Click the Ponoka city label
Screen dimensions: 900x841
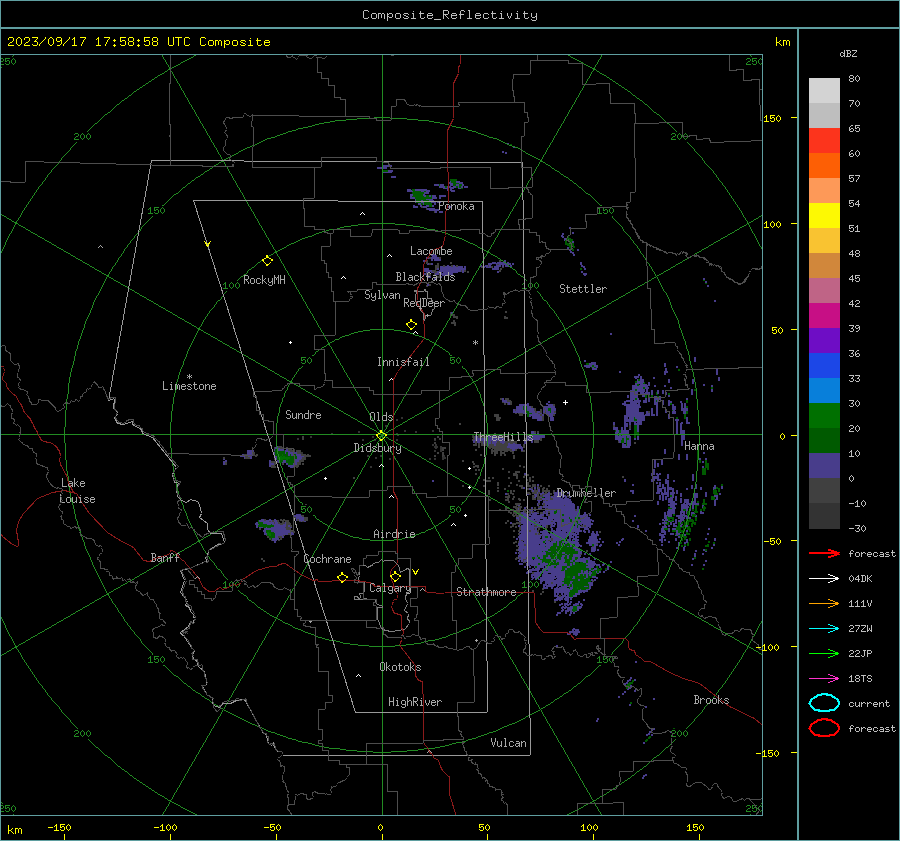click(x=456, y=207)
